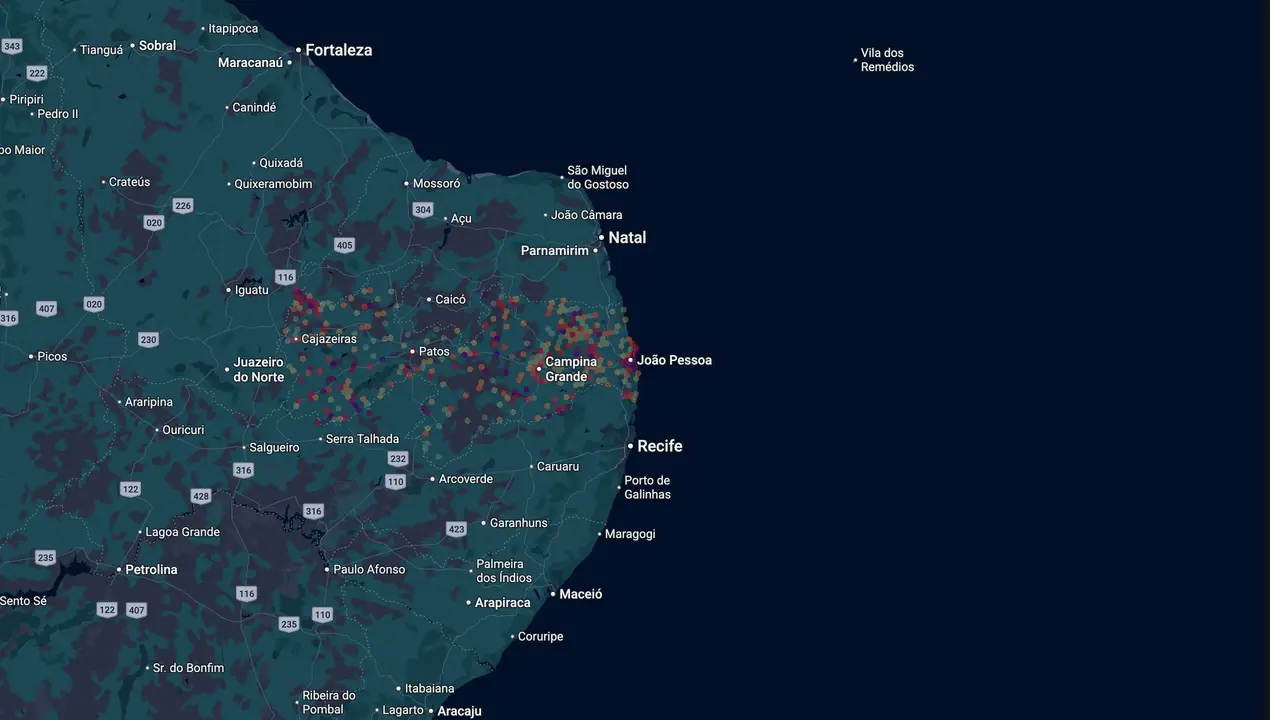Click the 222 highway shield
Viewport: 1270px width, 720px height.
point(37,73)
